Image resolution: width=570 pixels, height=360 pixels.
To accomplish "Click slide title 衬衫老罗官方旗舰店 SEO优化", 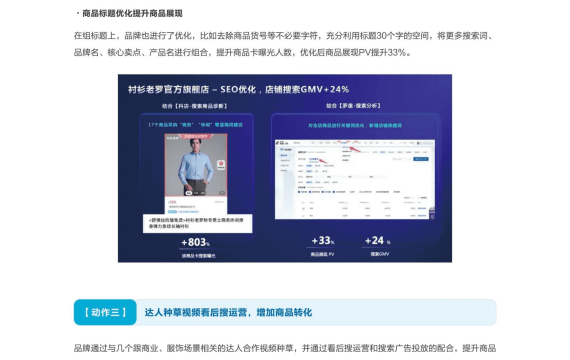I will (238, 89).
